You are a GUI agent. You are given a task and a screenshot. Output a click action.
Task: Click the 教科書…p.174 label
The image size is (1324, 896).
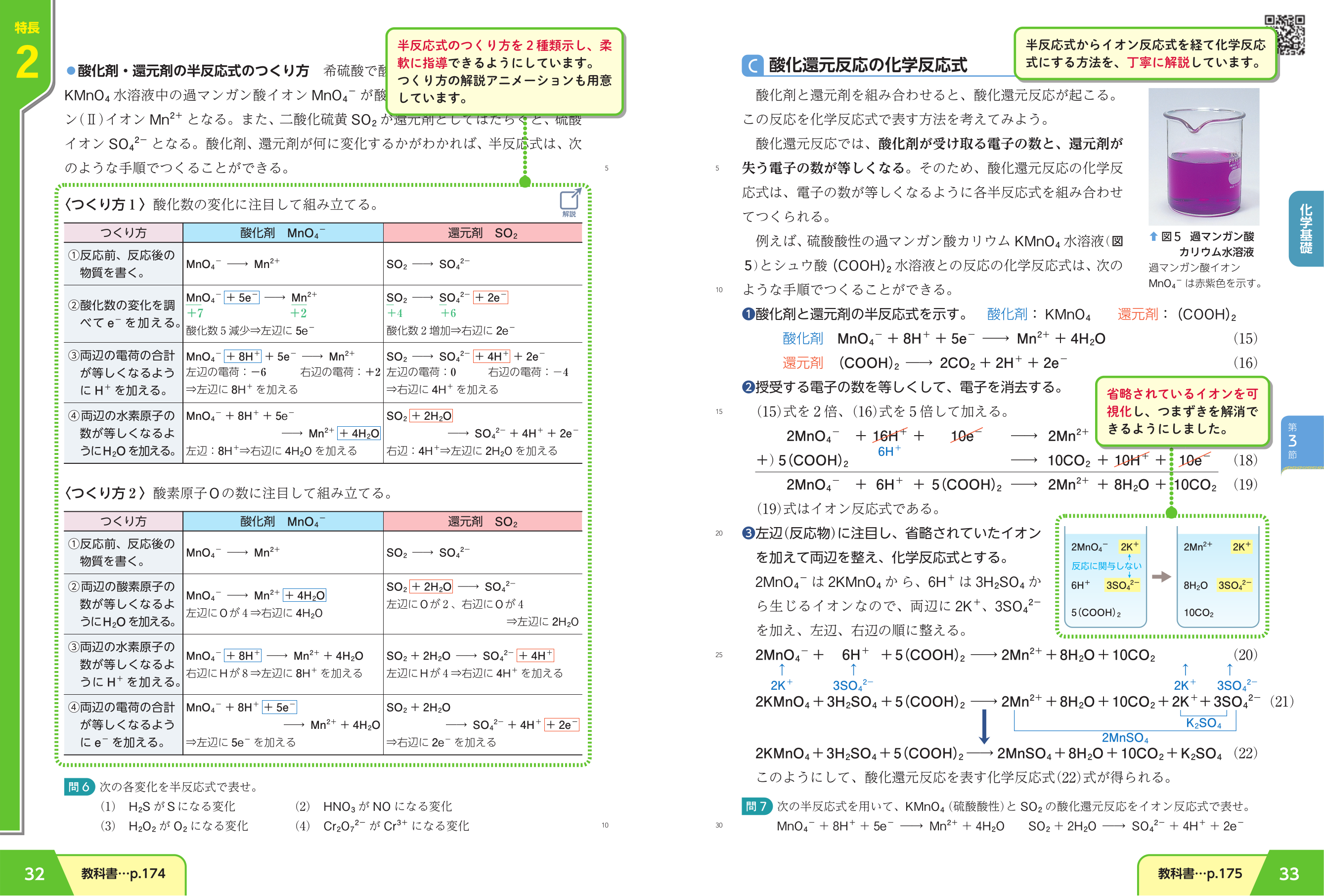point(123,873)
